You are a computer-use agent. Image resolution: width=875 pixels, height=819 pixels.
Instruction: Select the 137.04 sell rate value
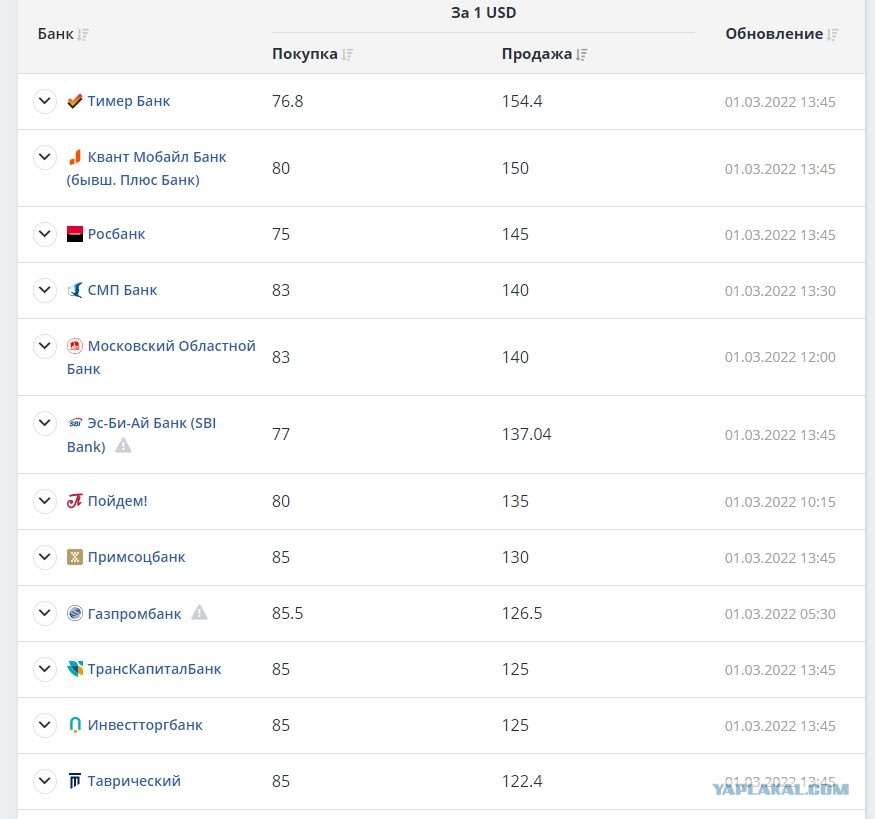point(526,434)
